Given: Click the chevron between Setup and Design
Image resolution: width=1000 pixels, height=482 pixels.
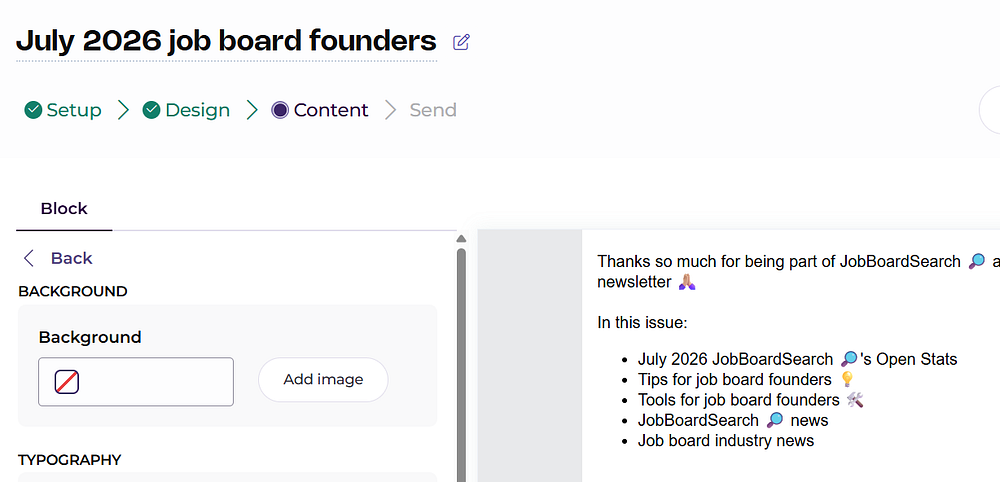Looking at the screenshot, I should coord(123,110).
